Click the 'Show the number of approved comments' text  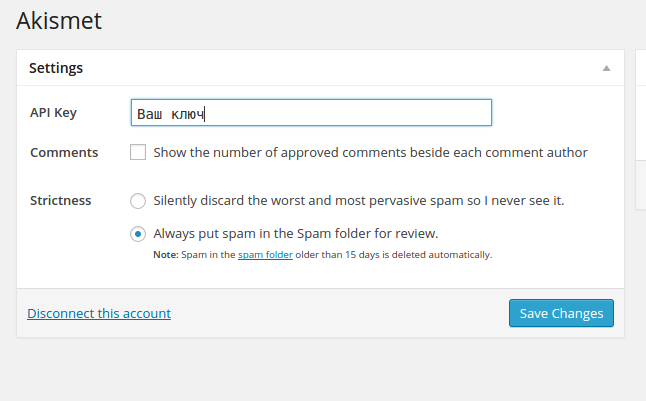[x=370, y=153]
